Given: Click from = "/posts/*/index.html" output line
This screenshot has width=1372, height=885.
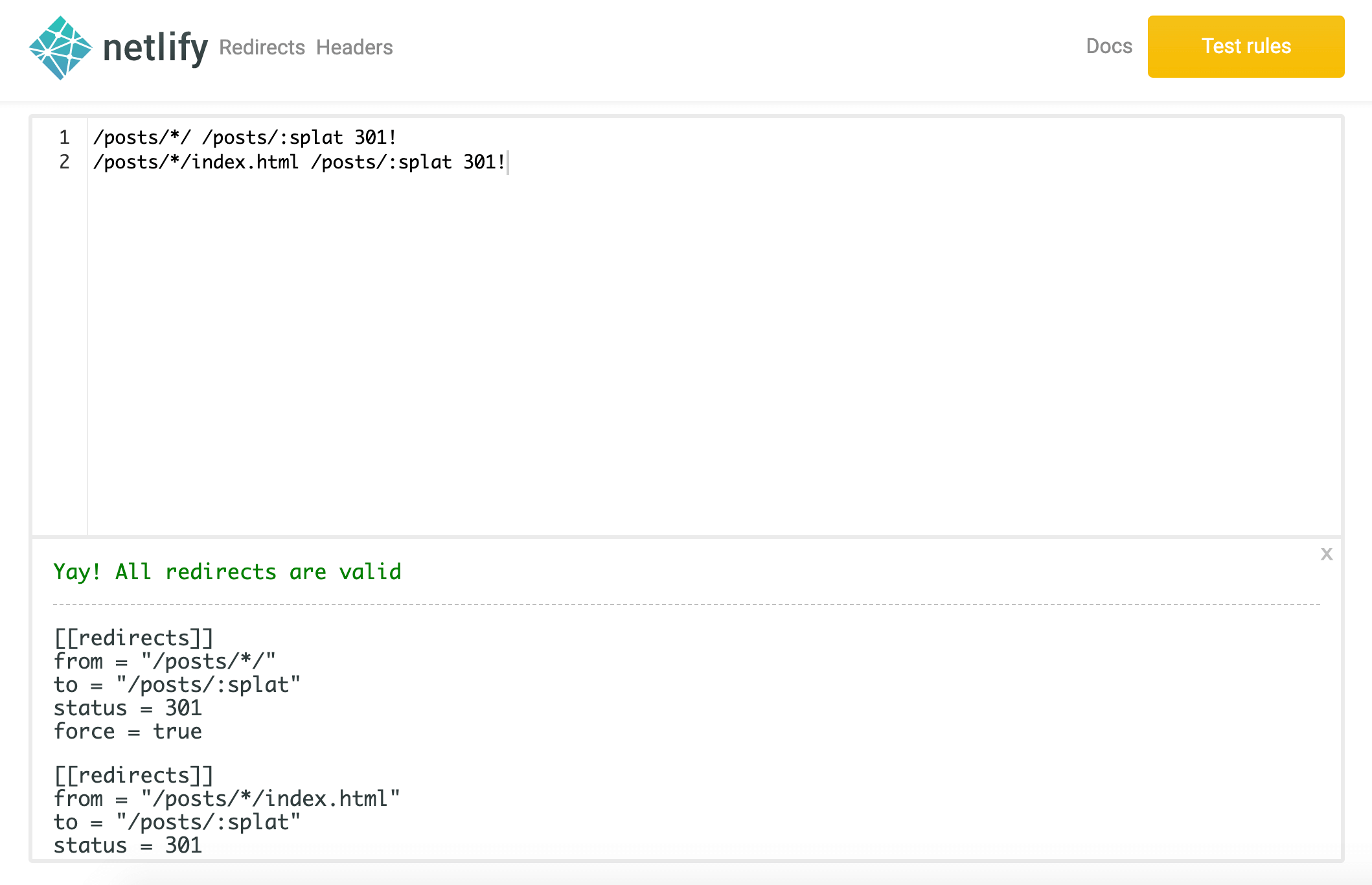Looking at the screenshot, I should (227, 799).
